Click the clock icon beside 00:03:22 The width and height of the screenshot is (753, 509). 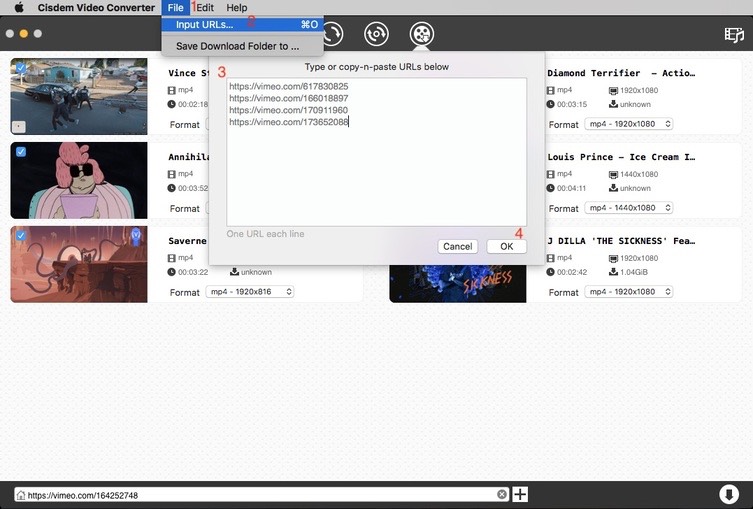pyautogui.click(x=171, y=272)
